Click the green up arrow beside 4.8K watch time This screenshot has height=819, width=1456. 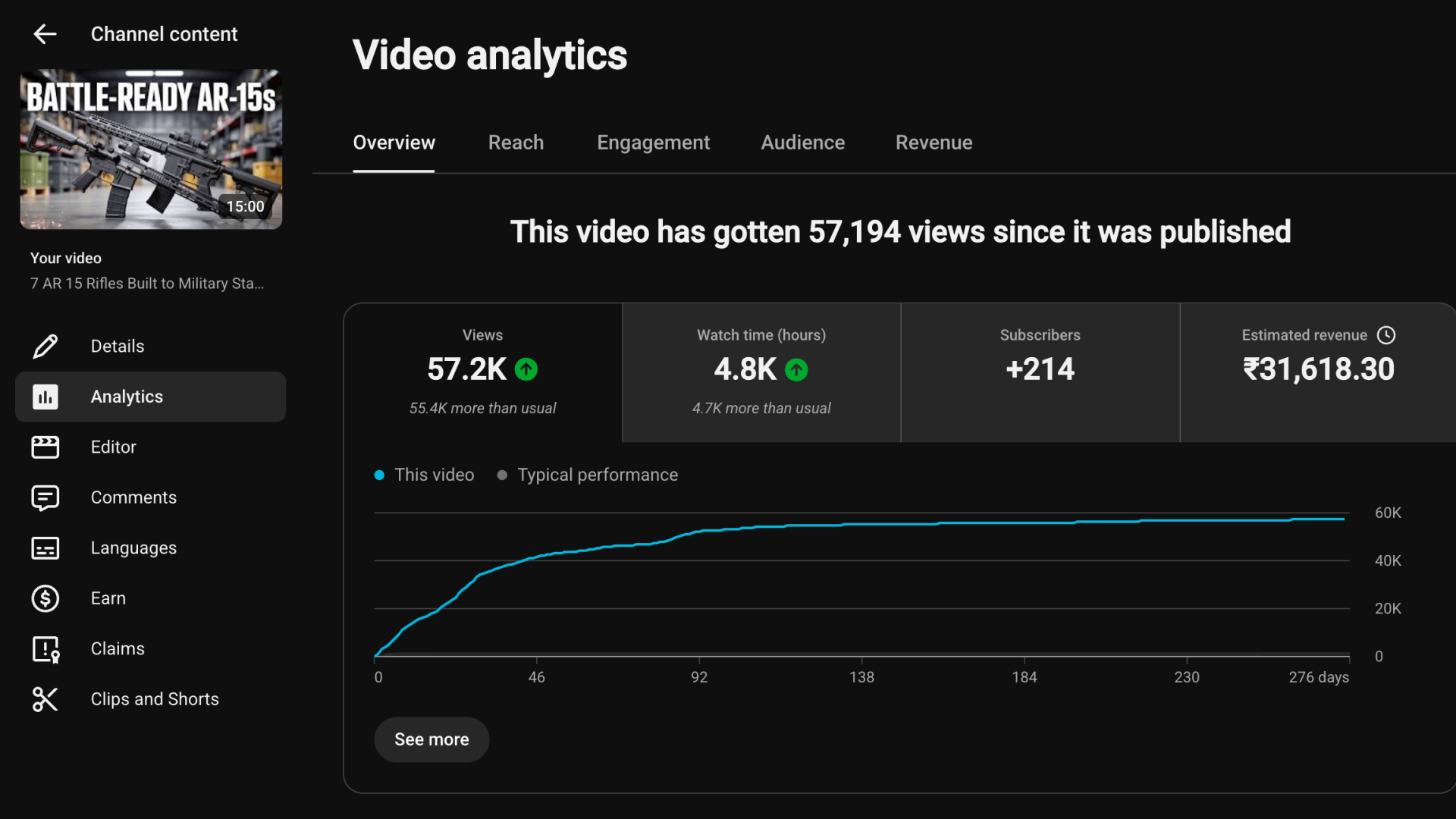coord(796,369)
